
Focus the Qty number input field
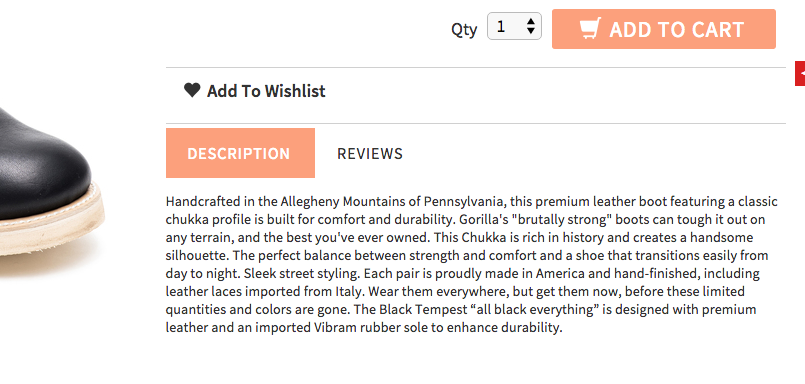tap(514, 26)
